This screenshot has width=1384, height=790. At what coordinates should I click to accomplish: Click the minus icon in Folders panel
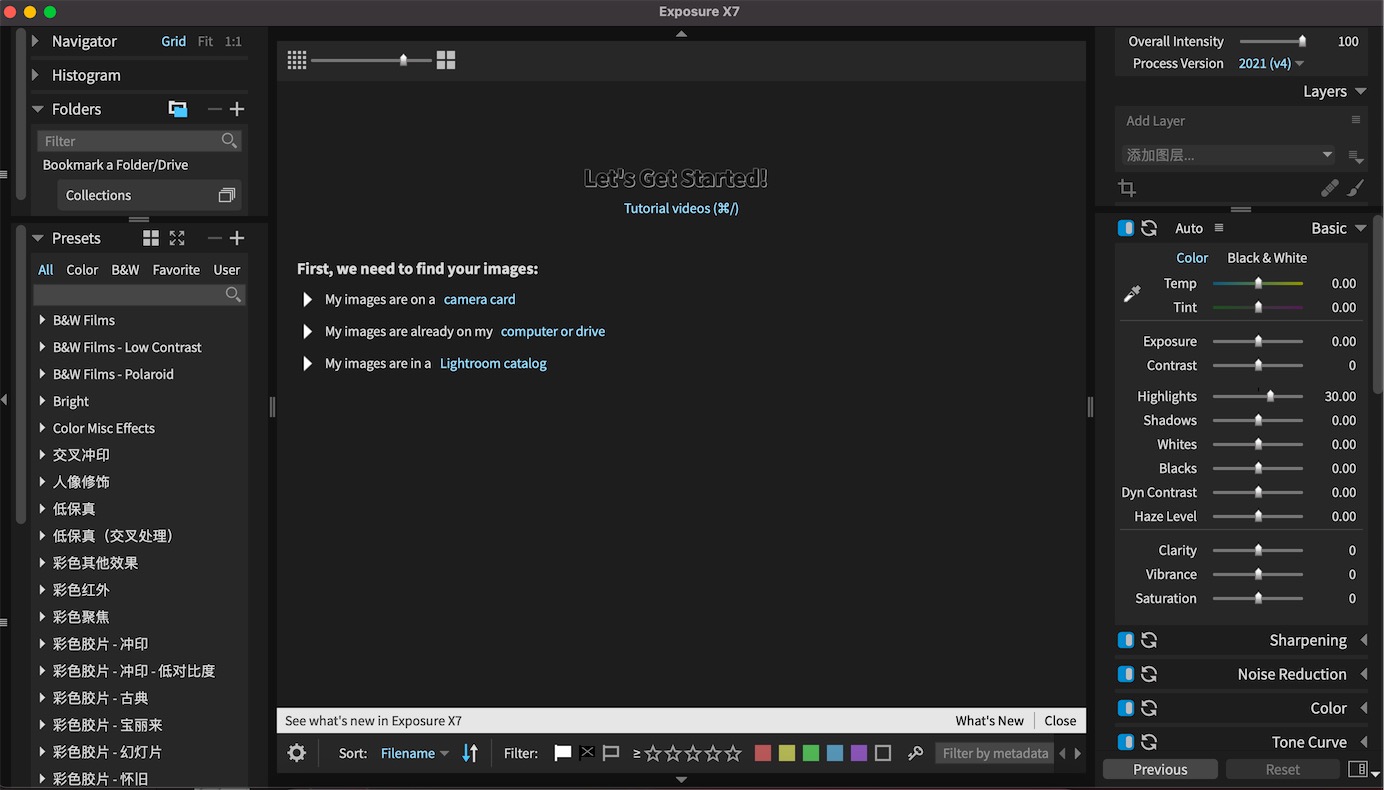click(214, 109)
